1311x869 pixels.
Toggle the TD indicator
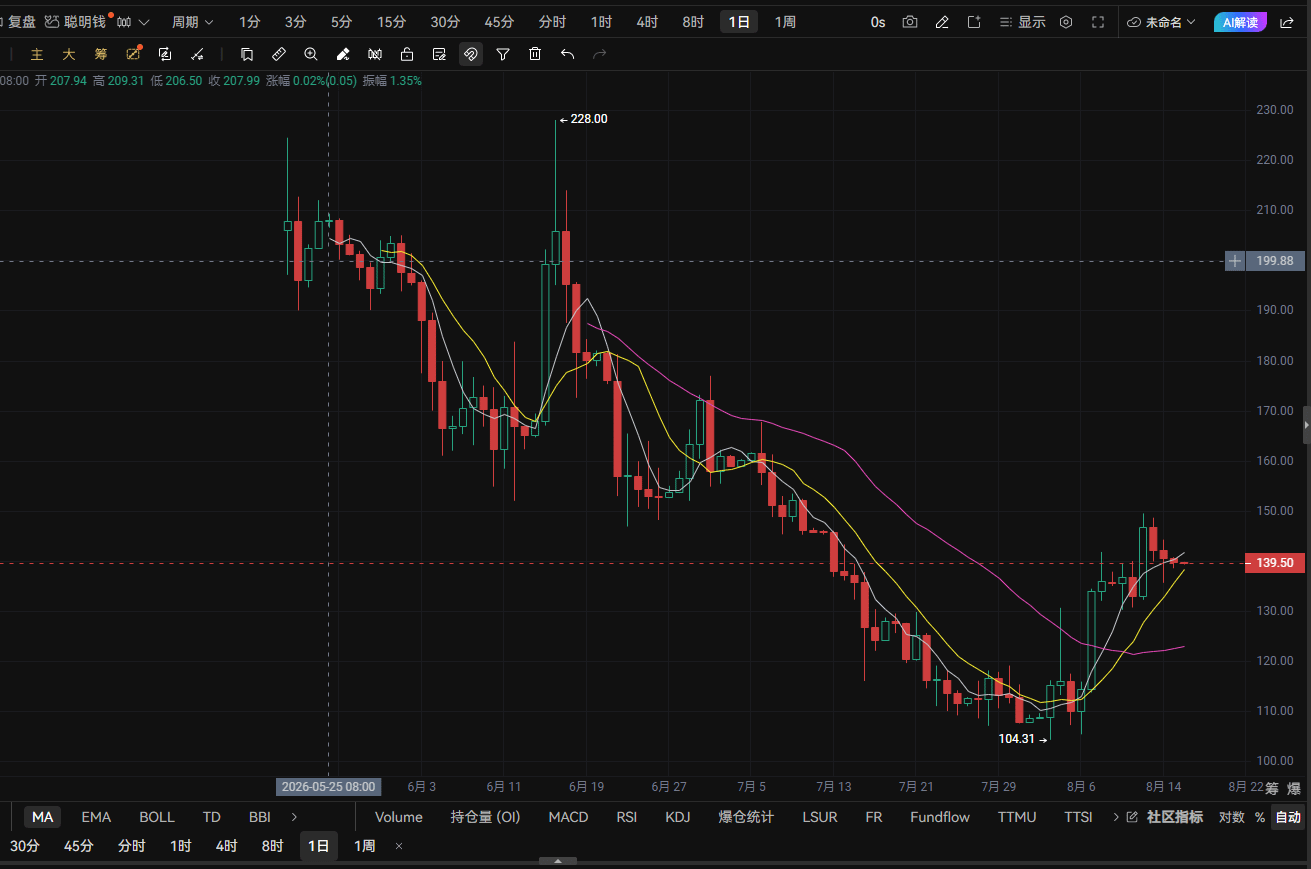point(212,817)
